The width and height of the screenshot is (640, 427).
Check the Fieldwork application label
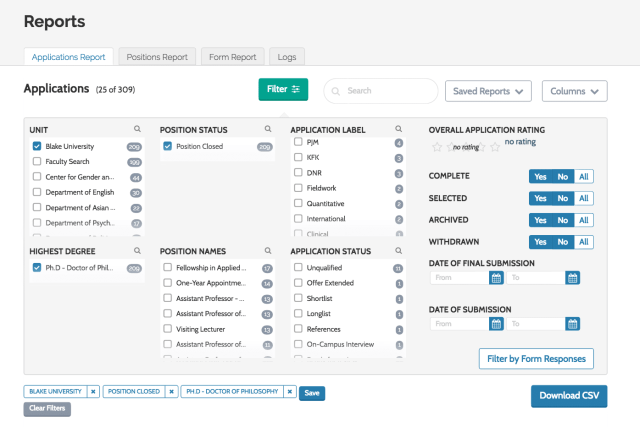coord(298,188)
